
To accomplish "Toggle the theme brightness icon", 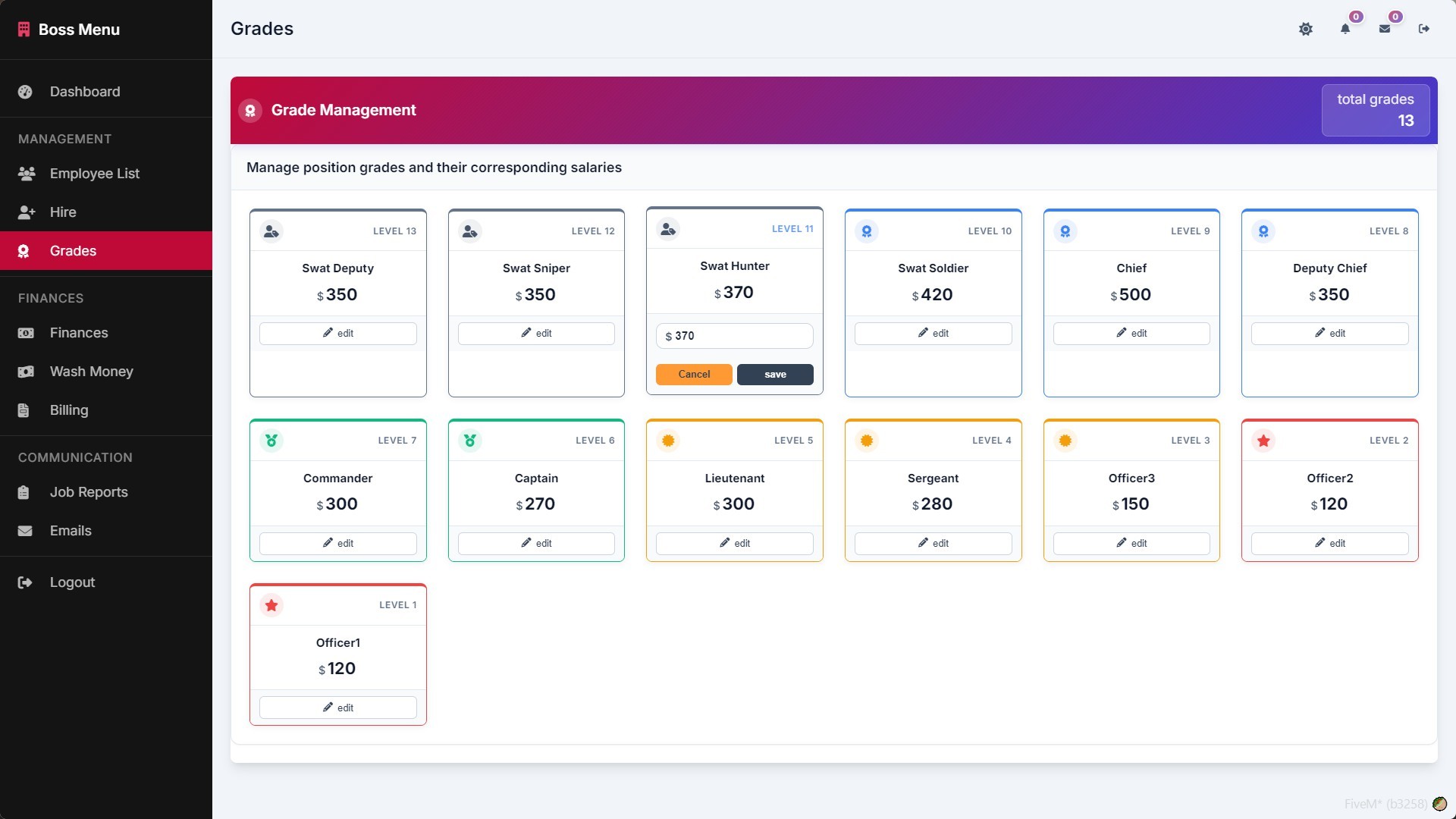I will click(1305, 29).
